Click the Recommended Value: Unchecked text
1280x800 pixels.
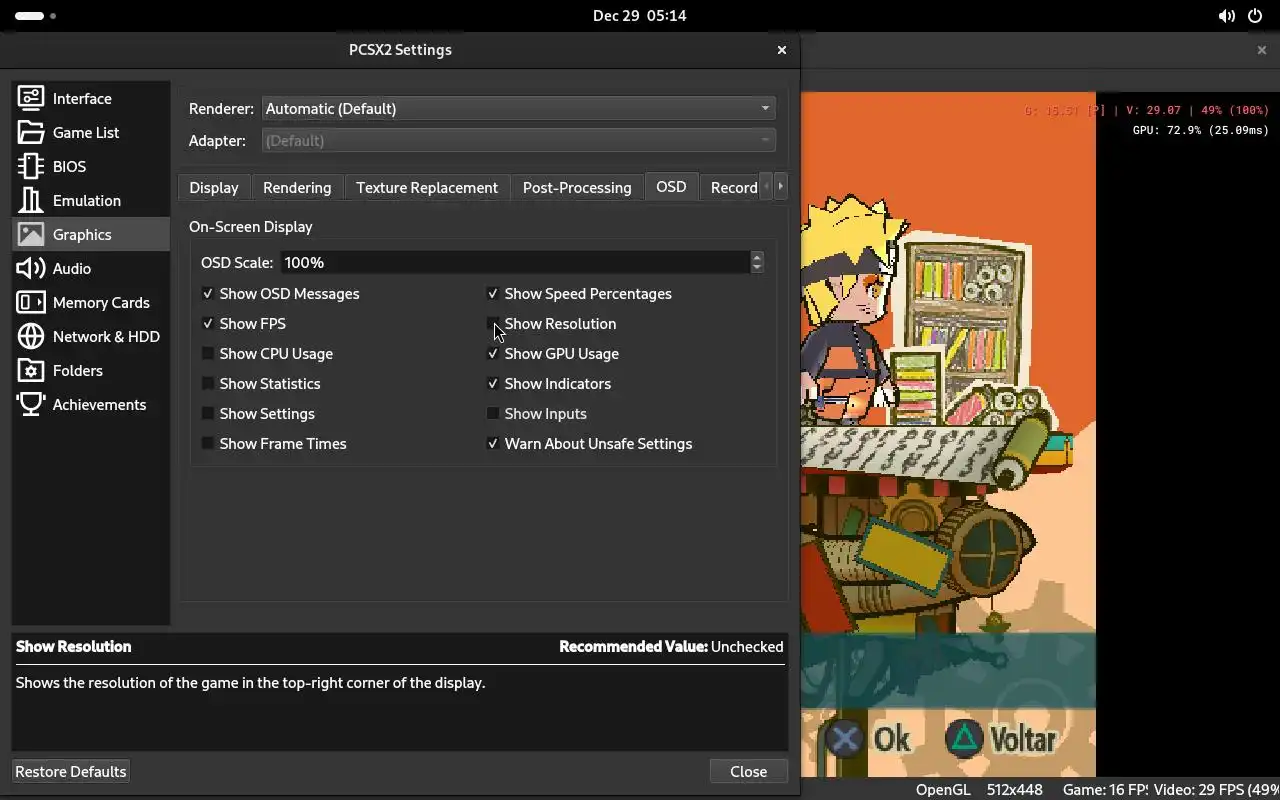pyautogui.click(x=671, y=647)
